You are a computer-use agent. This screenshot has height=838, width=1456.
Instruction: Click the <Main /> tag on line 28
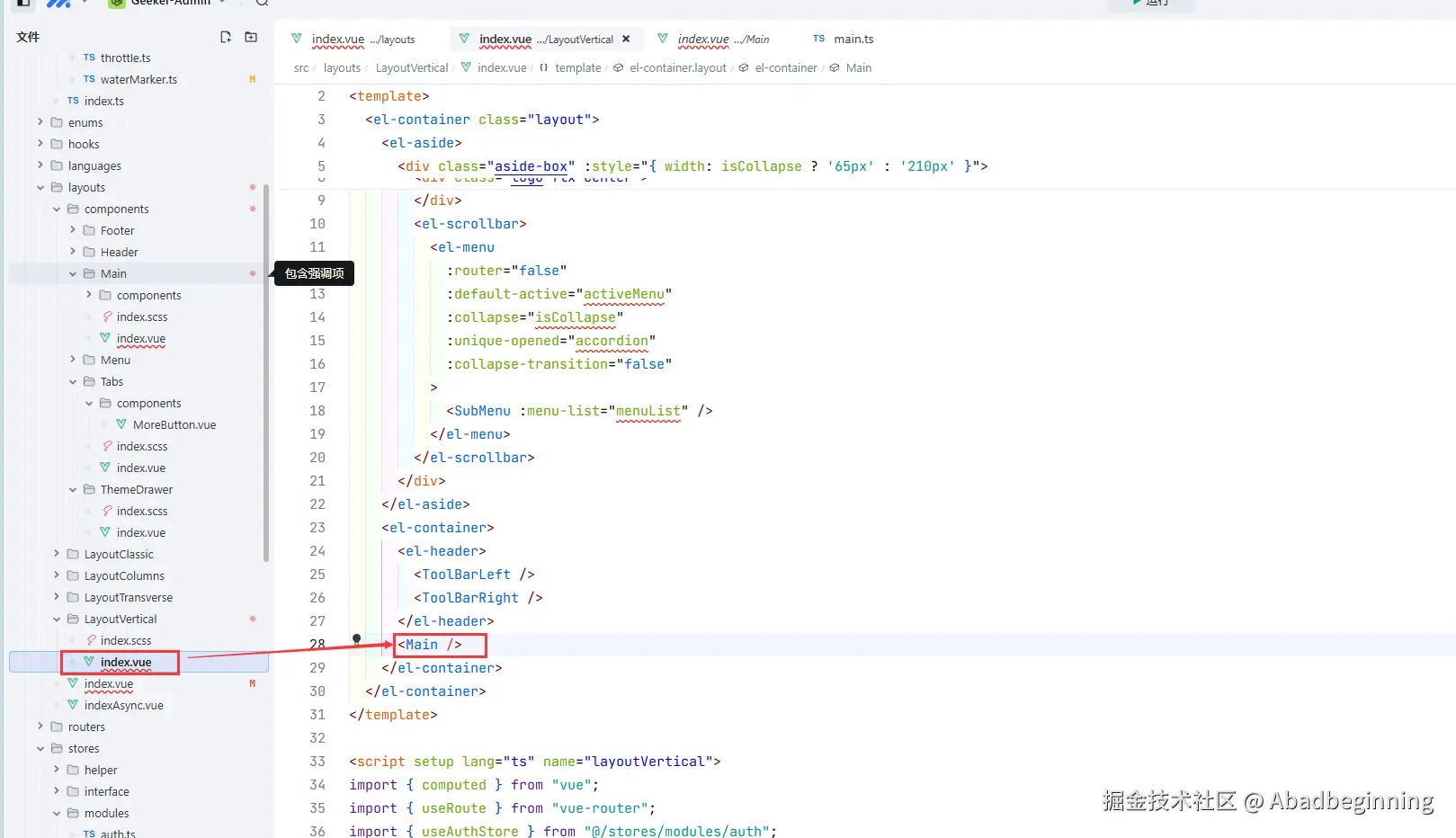430,645
